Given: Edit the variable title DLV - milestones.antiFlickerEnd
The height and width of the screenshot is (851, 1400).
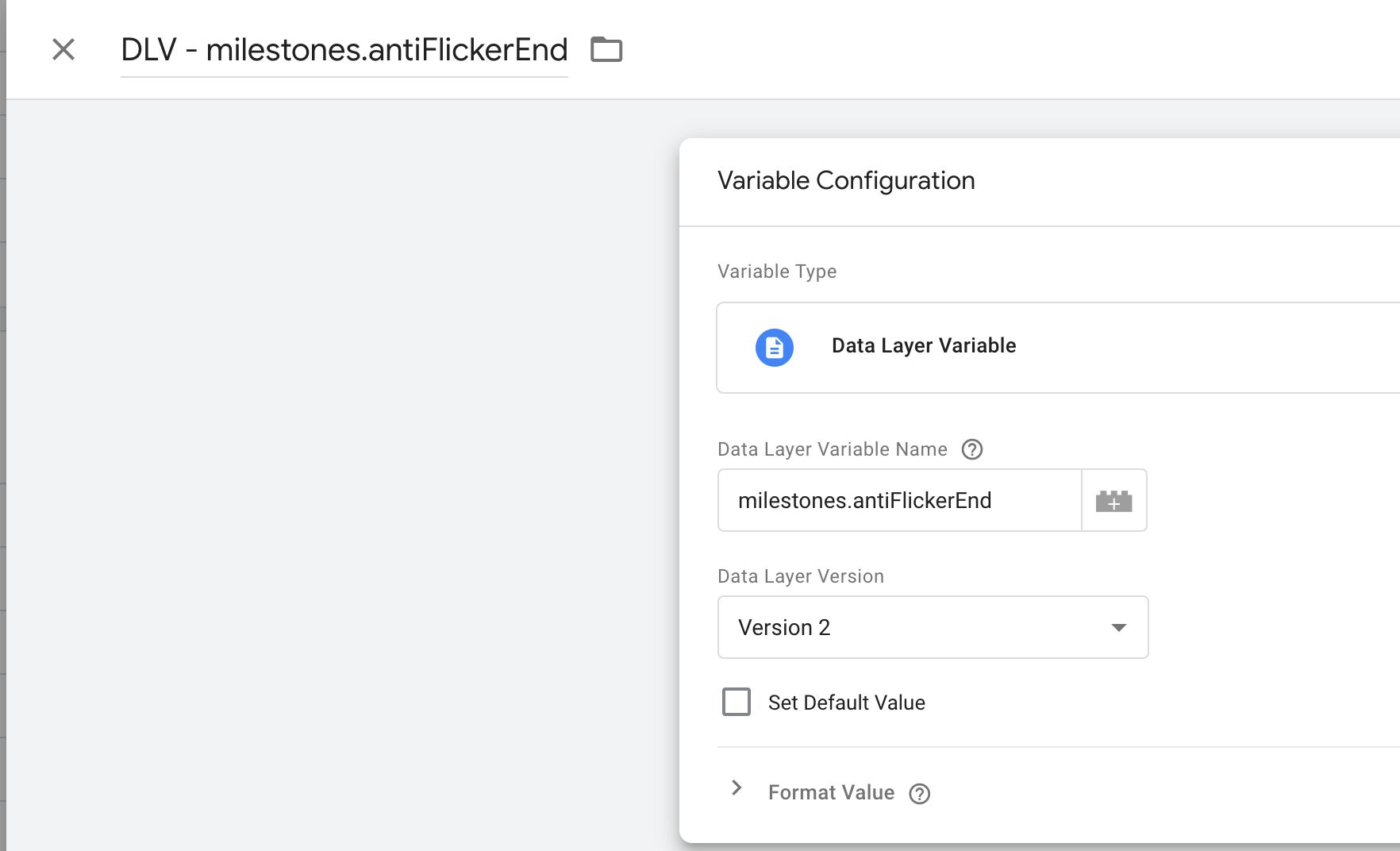Looking at the screenshot, I should (344, 50).
